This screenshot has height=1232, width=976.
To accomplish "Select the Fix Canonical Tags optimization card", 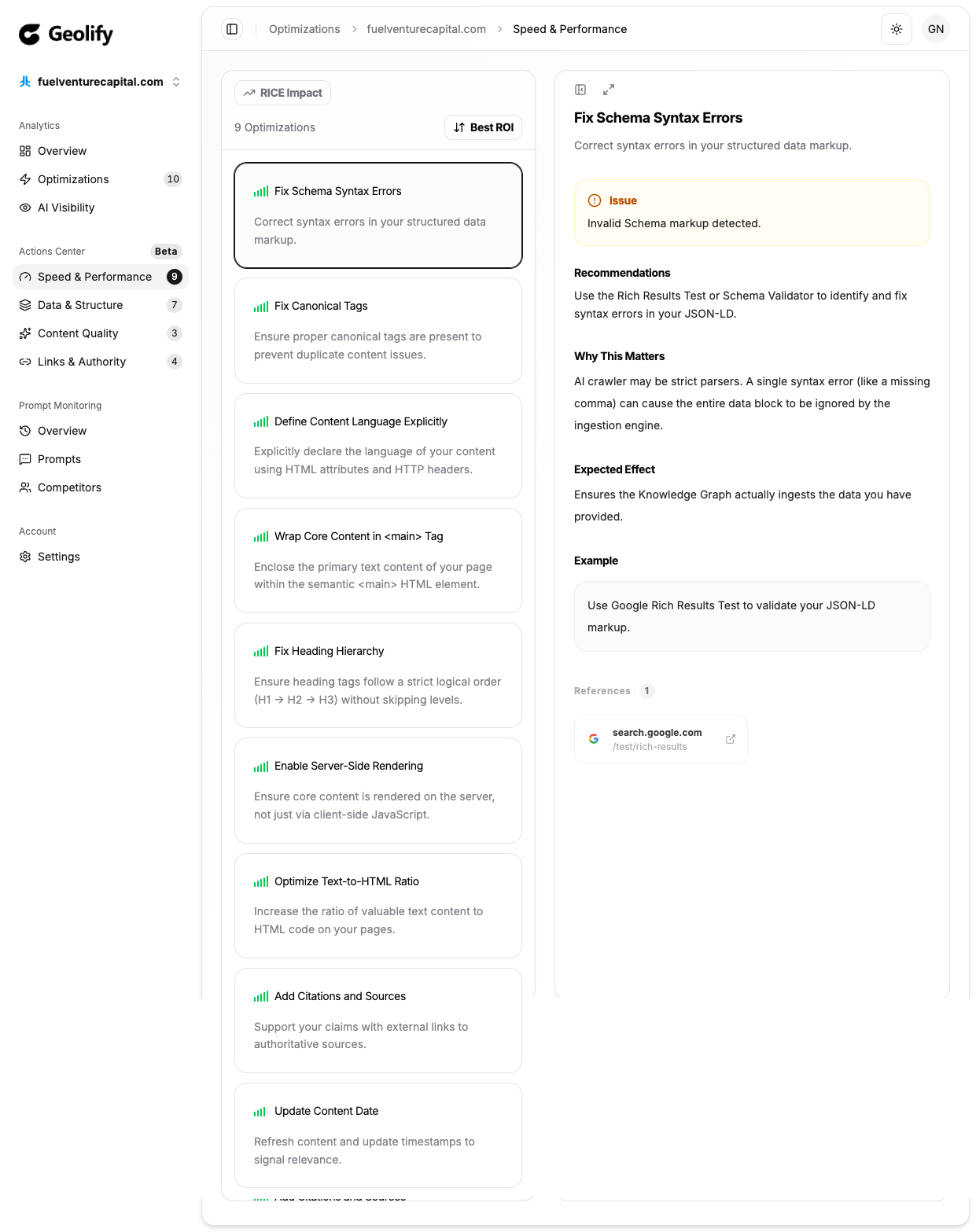I will click(378, 330).
